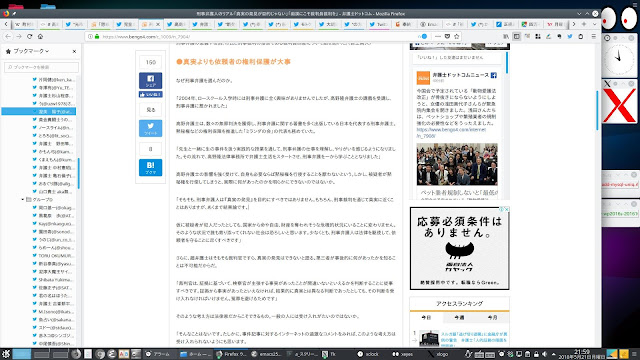Open the KDE application launcher

point(6,354)
